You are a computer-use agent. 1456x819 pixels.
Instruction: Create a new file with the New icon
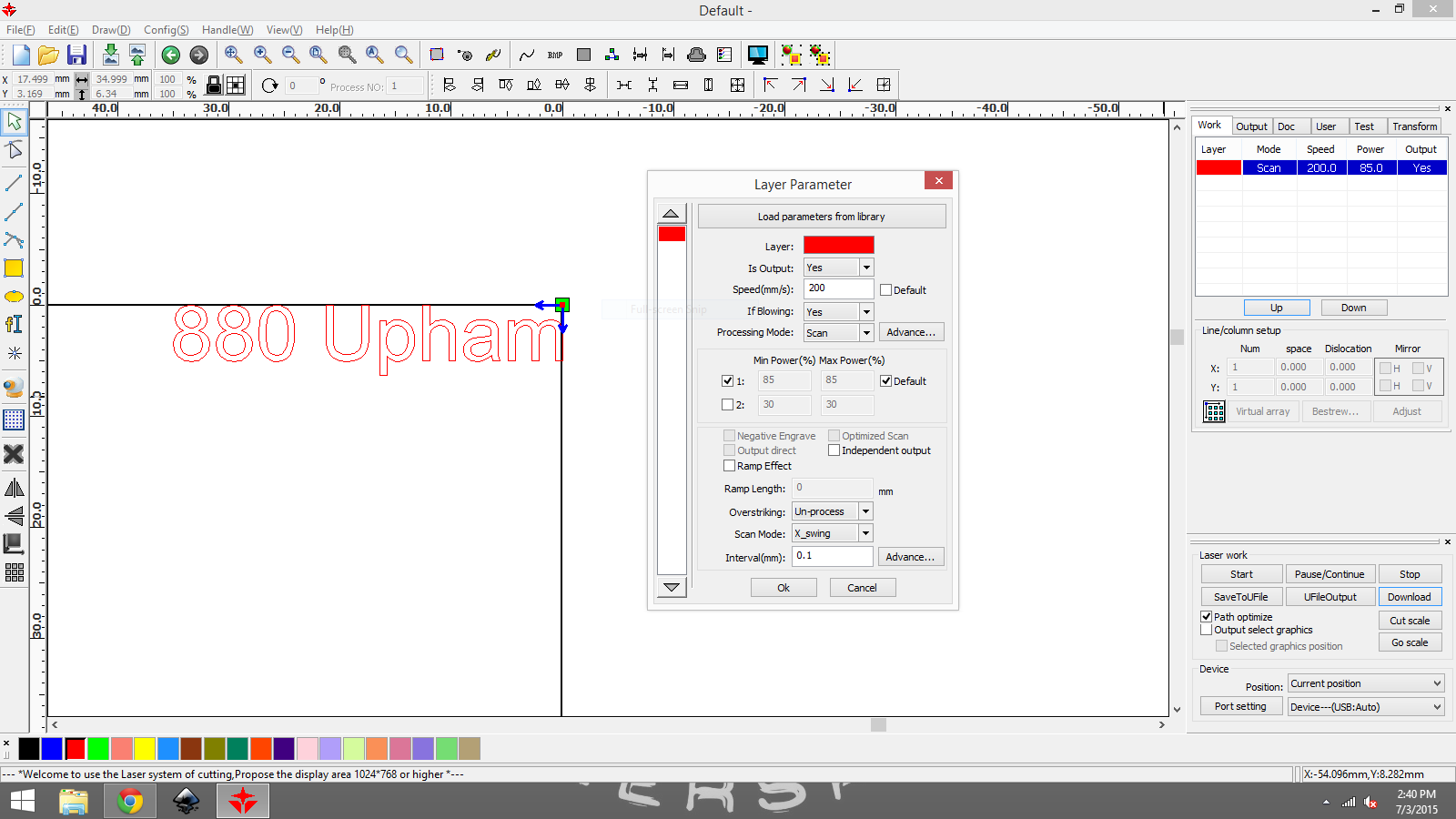[x=21, y=55]
